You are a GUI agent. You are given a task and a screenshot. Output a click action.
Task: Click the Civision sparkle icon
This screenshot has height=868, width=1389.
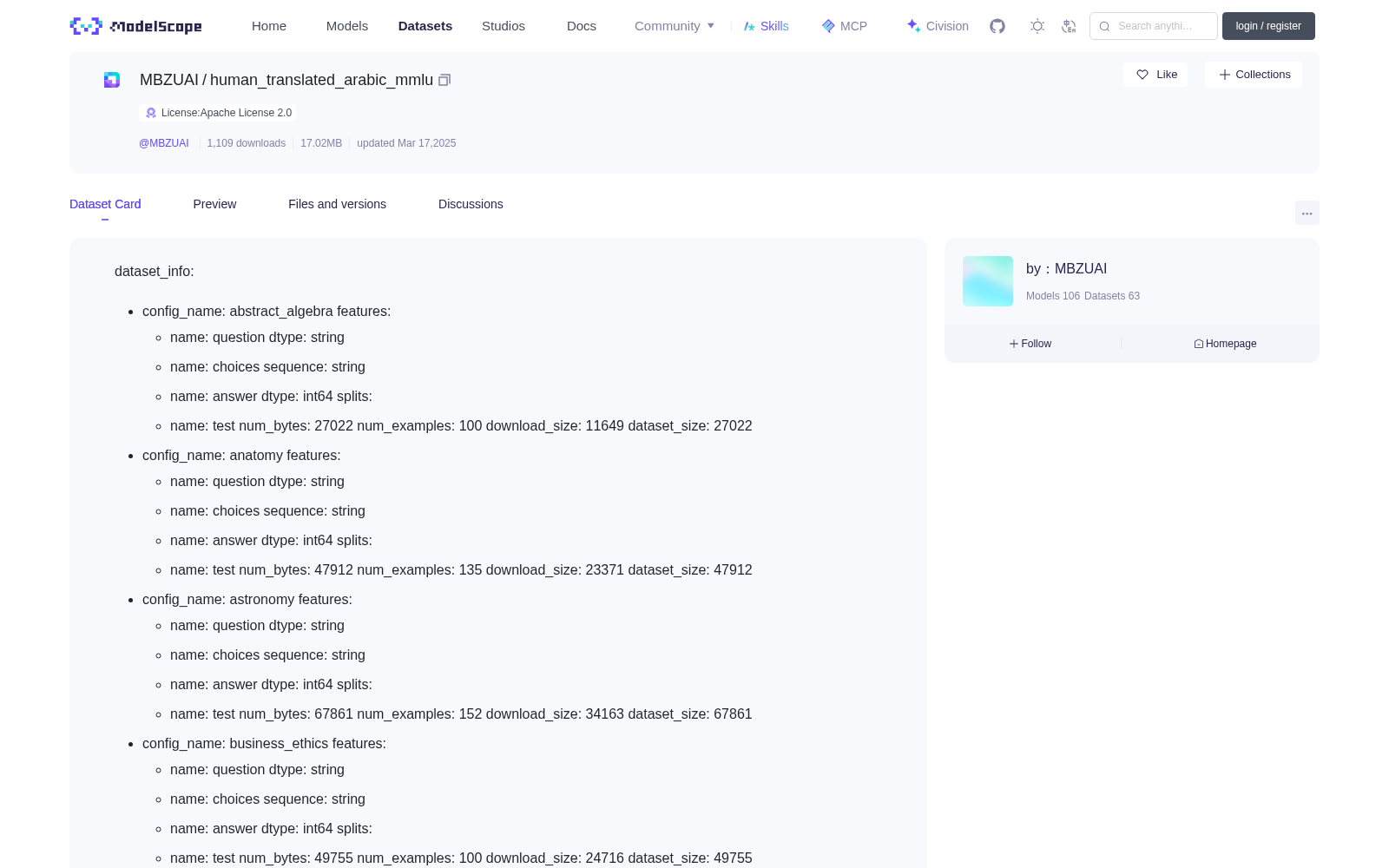[913, 26]
